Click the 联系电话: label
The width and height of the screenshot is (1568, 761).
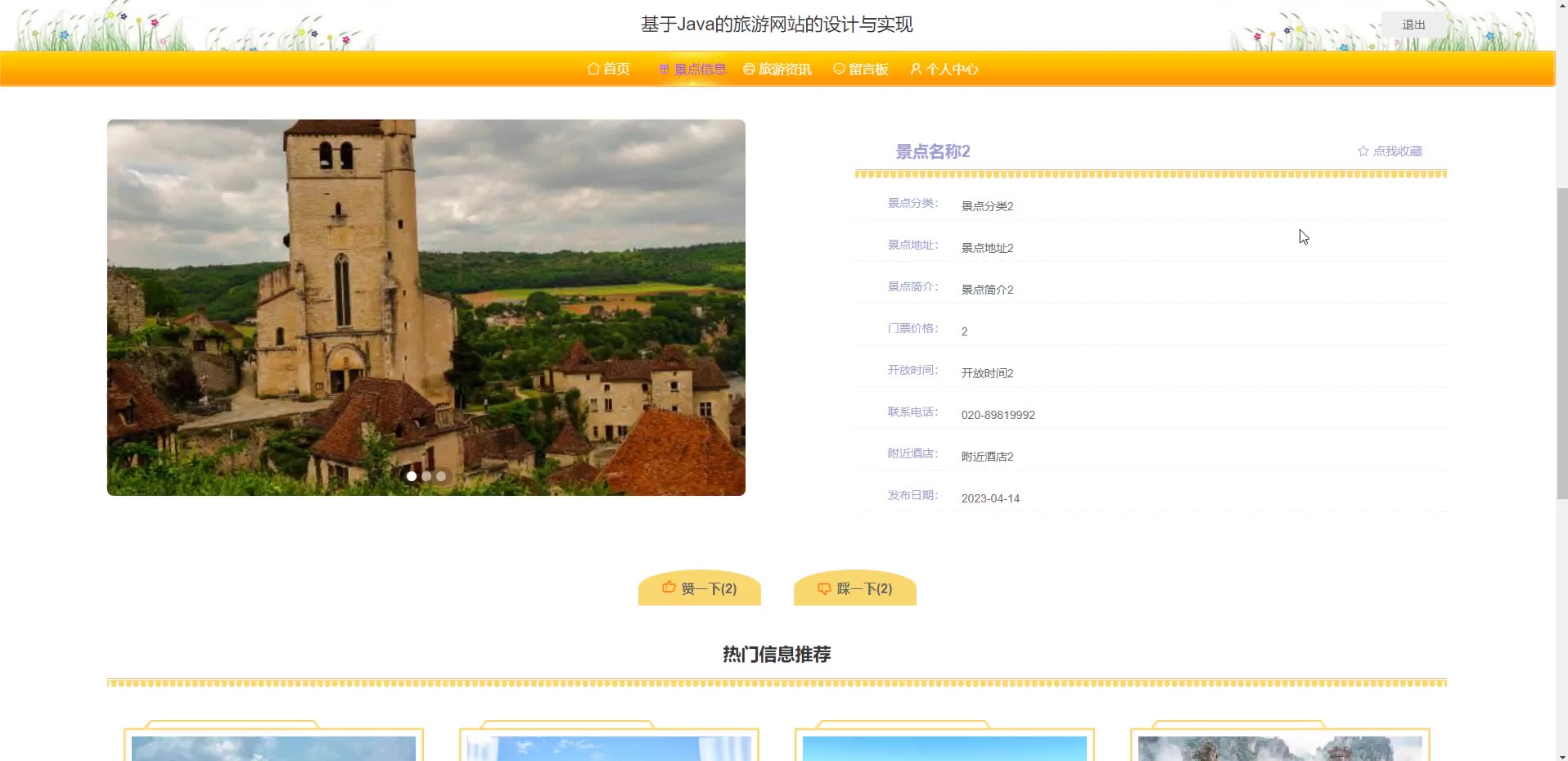pyautogui.click(x=912, y=412)
